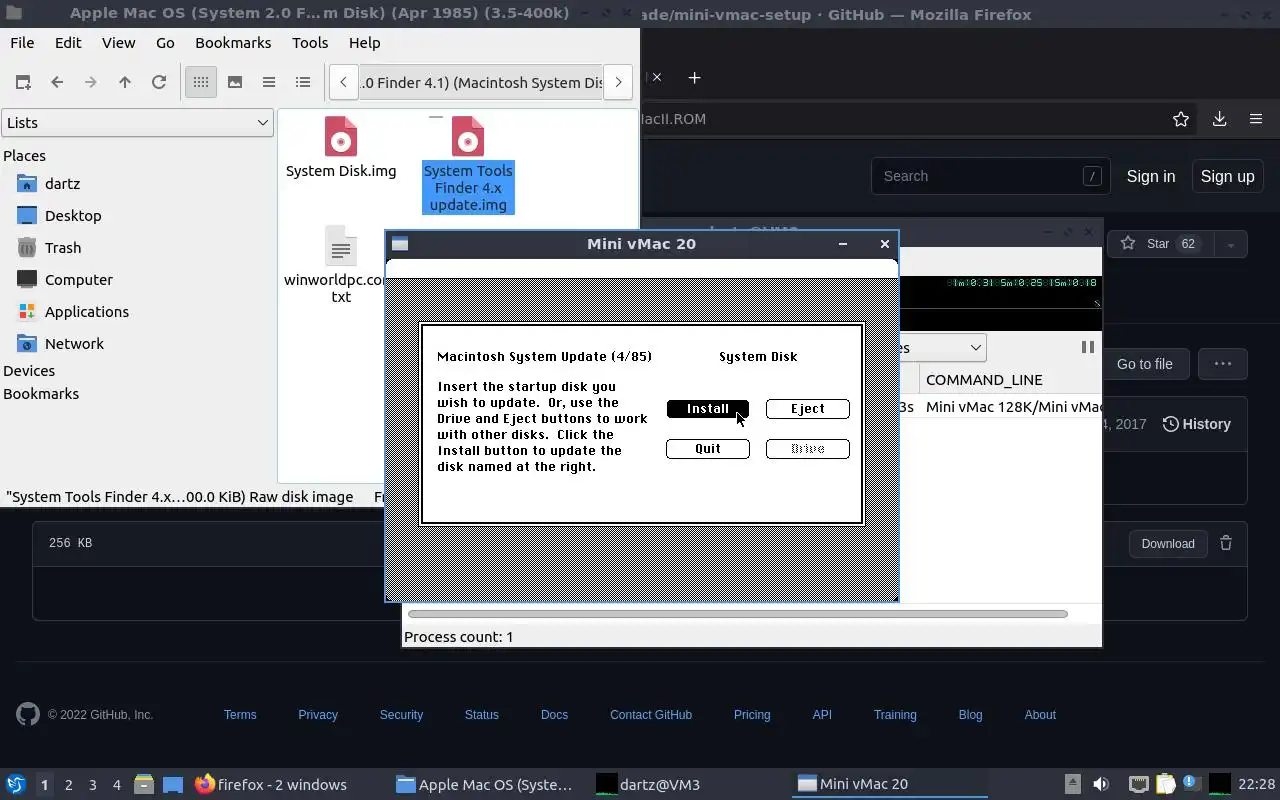Open volume control in system tray
Viewport: 1280px width, 800px height.
tap(1101, 784)
